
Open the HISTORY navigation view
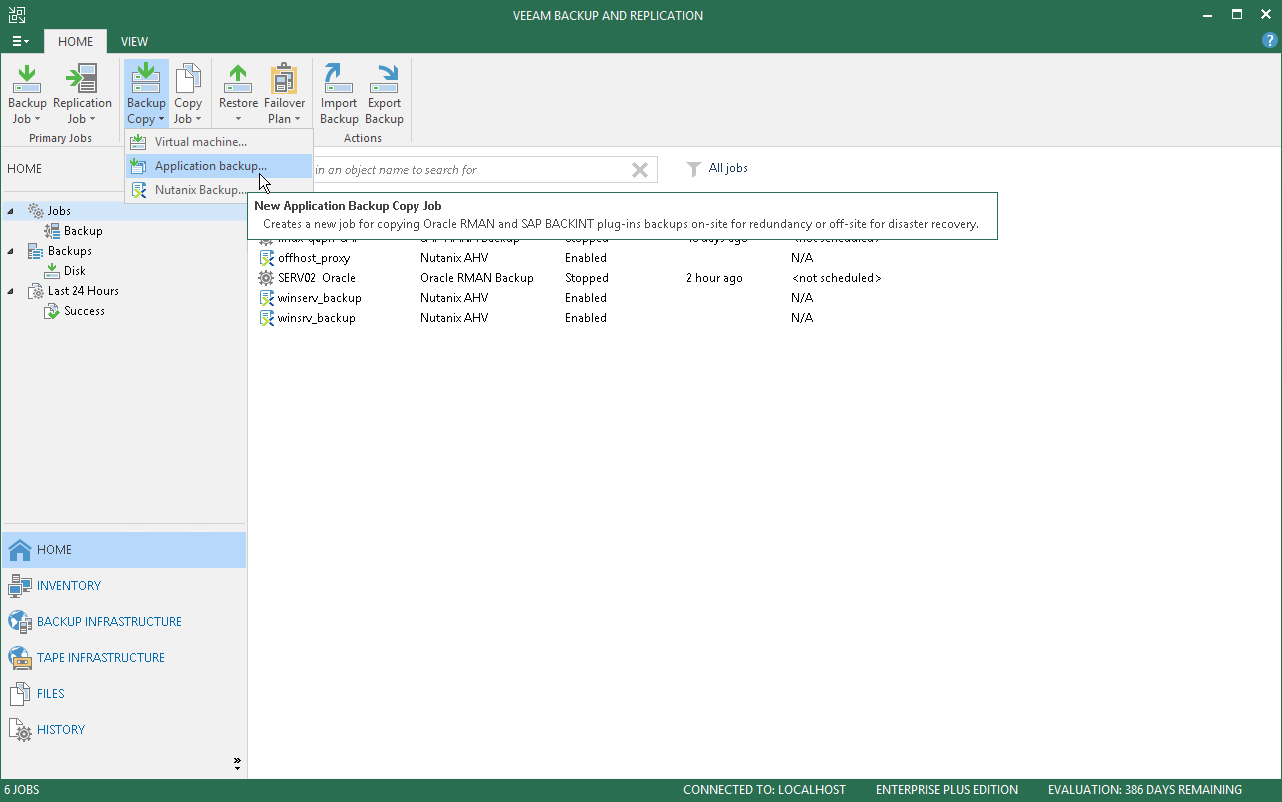[123, 730]
